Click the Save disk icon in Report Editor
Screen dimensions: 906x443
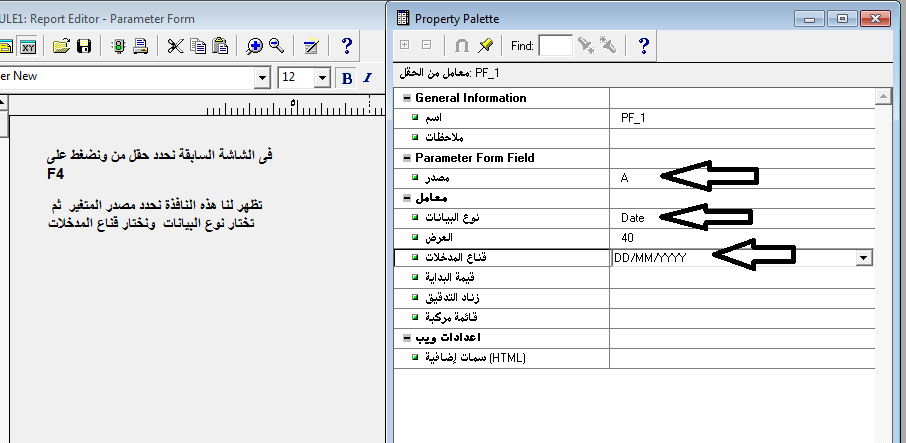(85, 46)
